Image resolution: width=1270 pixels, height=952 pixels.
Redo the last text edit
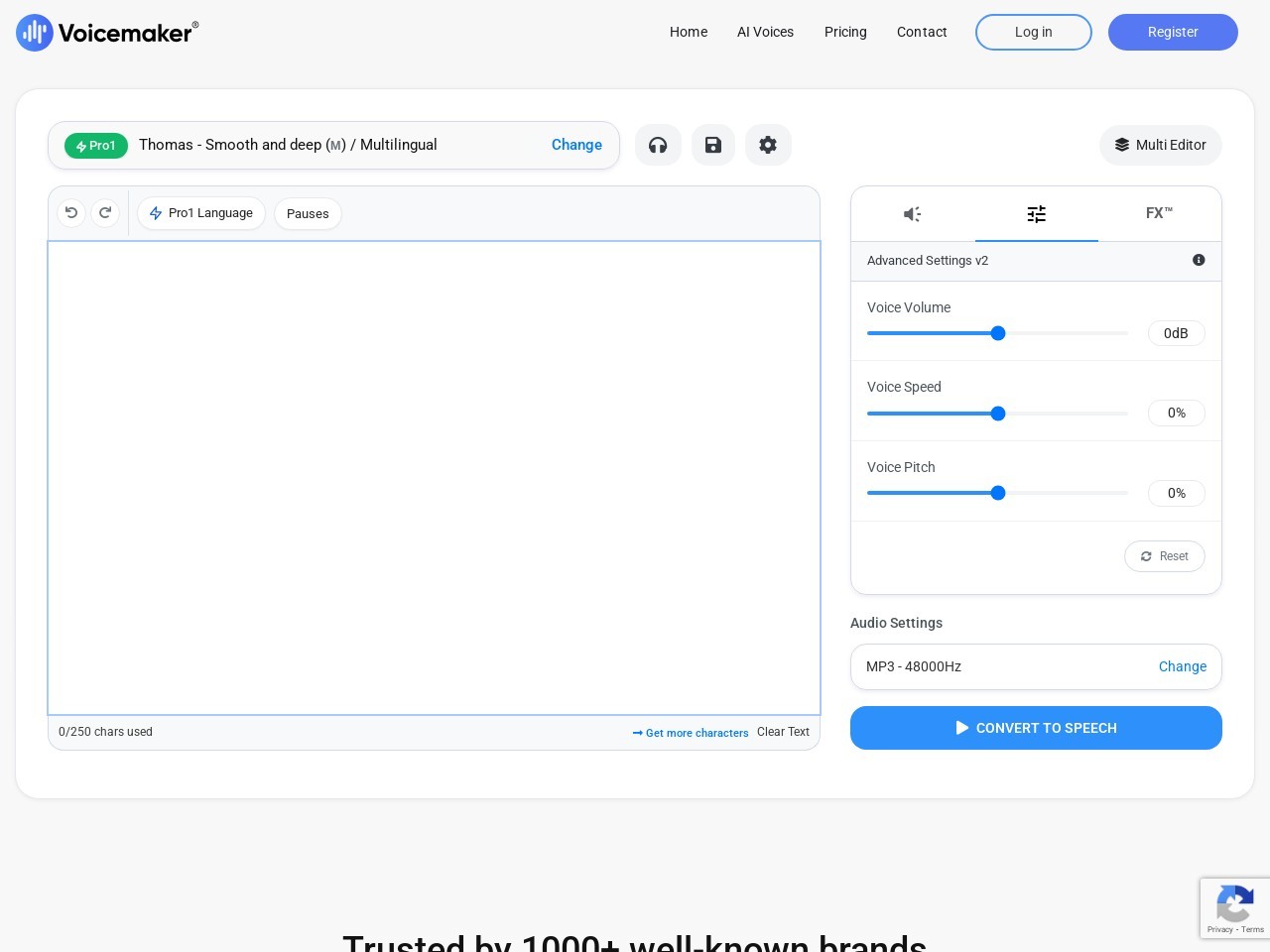[x=105, y=213]
